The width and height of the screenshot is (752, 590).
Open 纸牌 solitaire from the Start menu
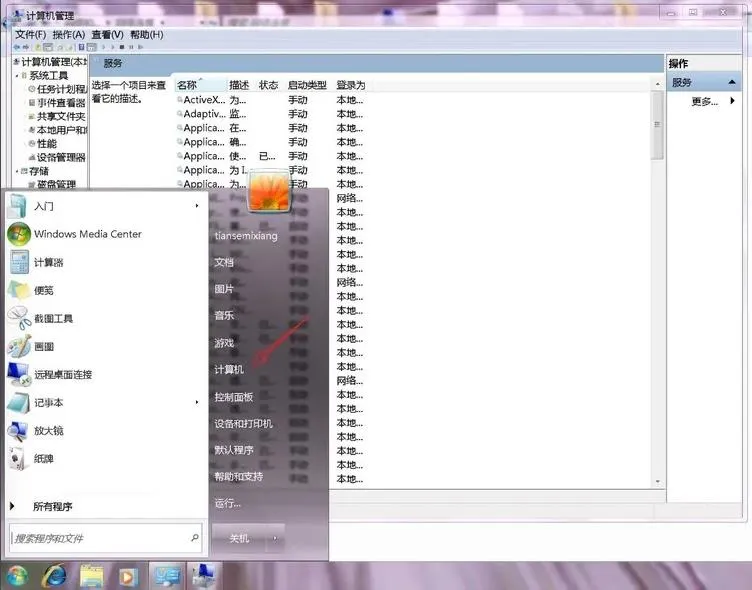click(x=106, y=459)
